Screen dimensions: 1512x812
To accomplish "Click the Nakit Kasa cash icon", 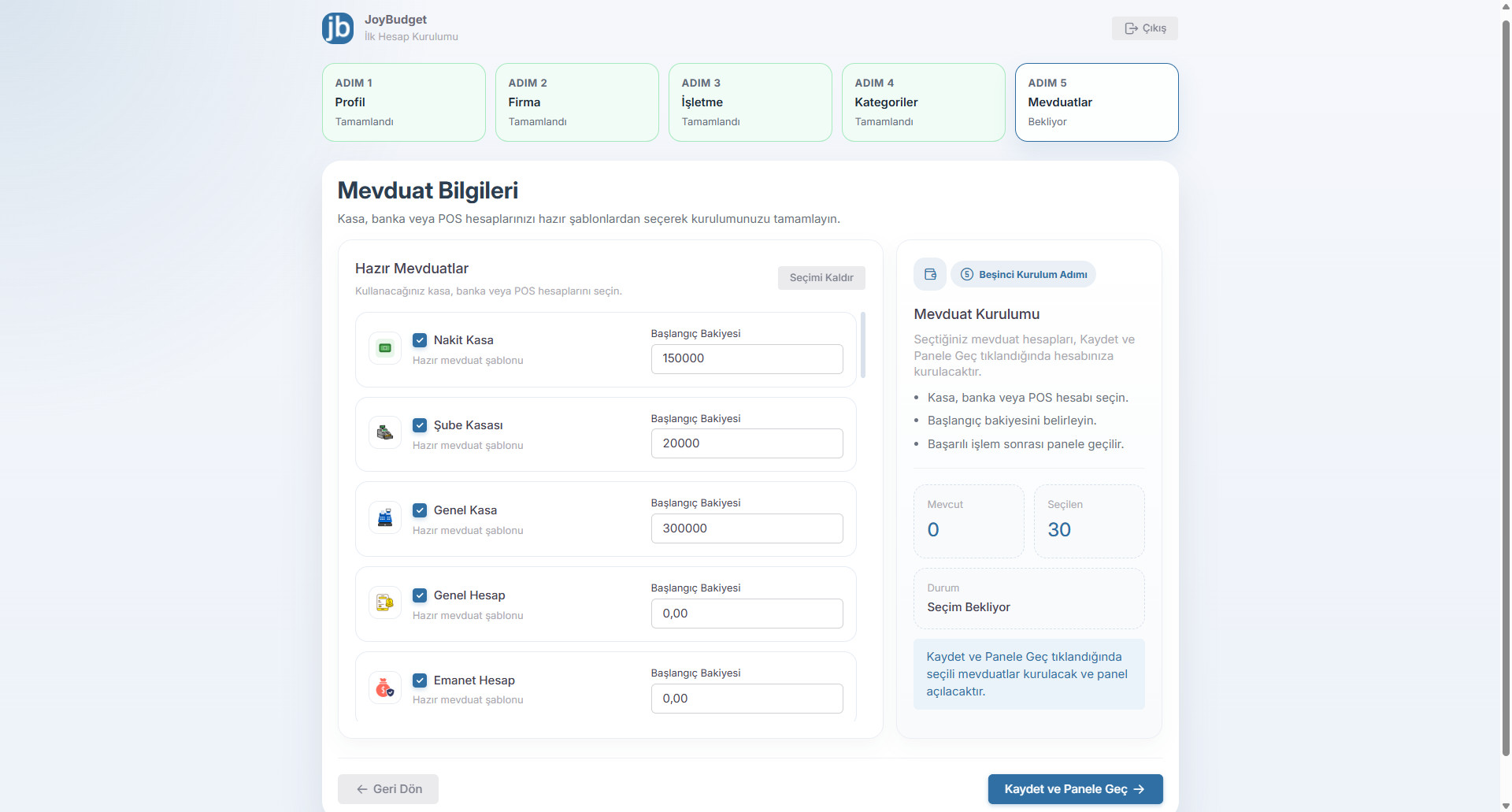I will coord(385,347).
